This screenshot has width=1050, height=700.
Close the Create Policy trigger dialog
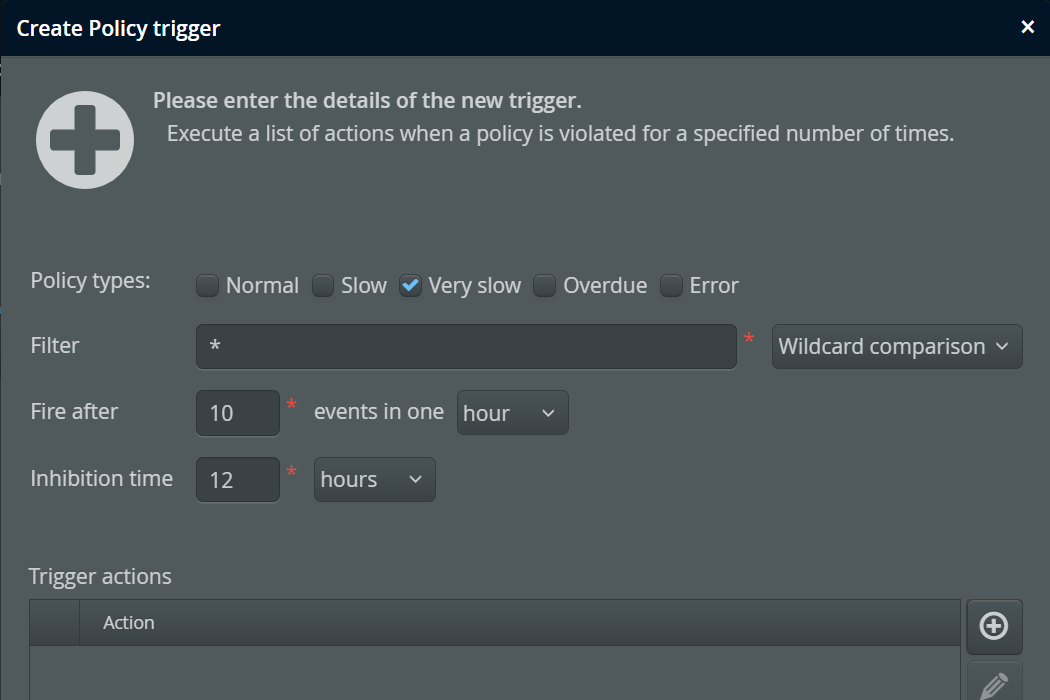(x=1027, y=27)
